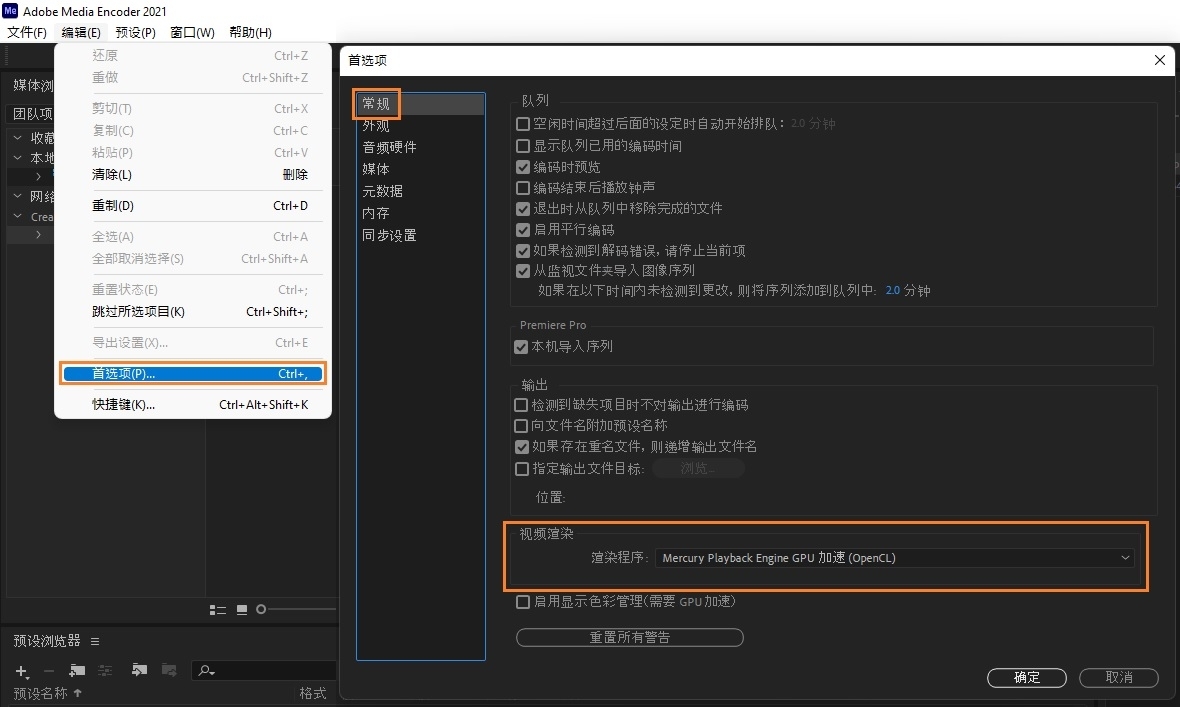Switch to the 团队项 tab
The image size is (1180, 707).
pos(32,114)
